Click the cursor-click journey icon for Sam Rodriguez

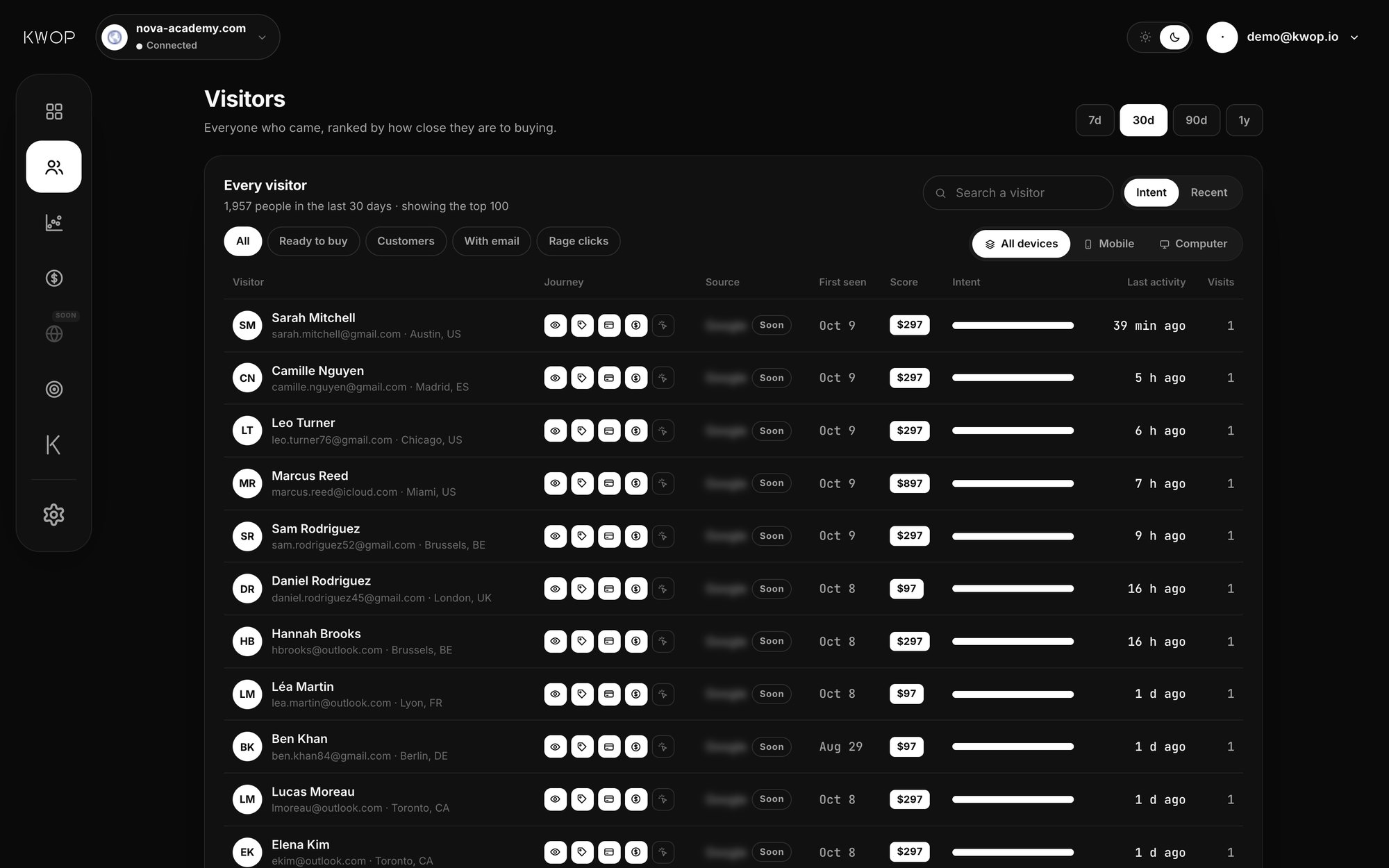pos(663,536)
